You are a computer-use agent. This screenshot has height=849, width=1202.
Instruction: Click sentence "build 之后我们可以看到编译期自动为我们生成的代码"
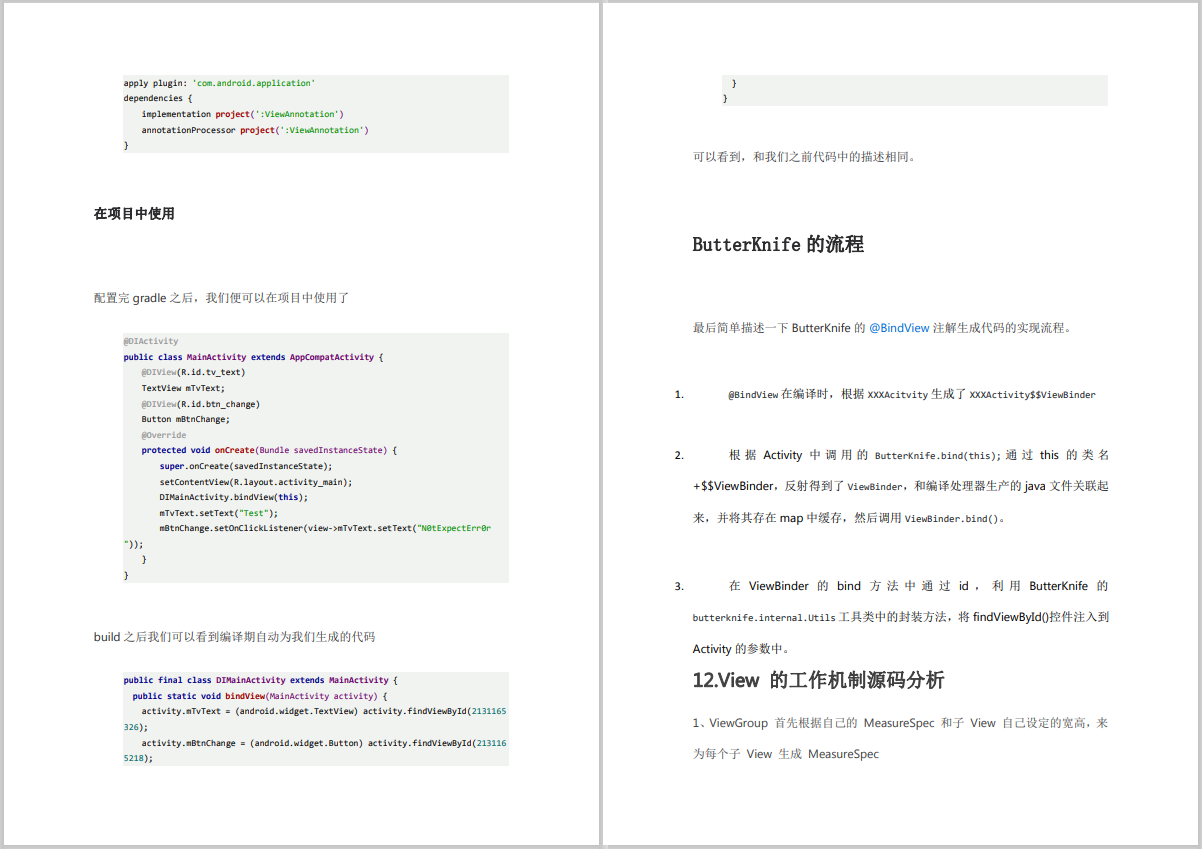pyautogui.click(x=235, y=637)
